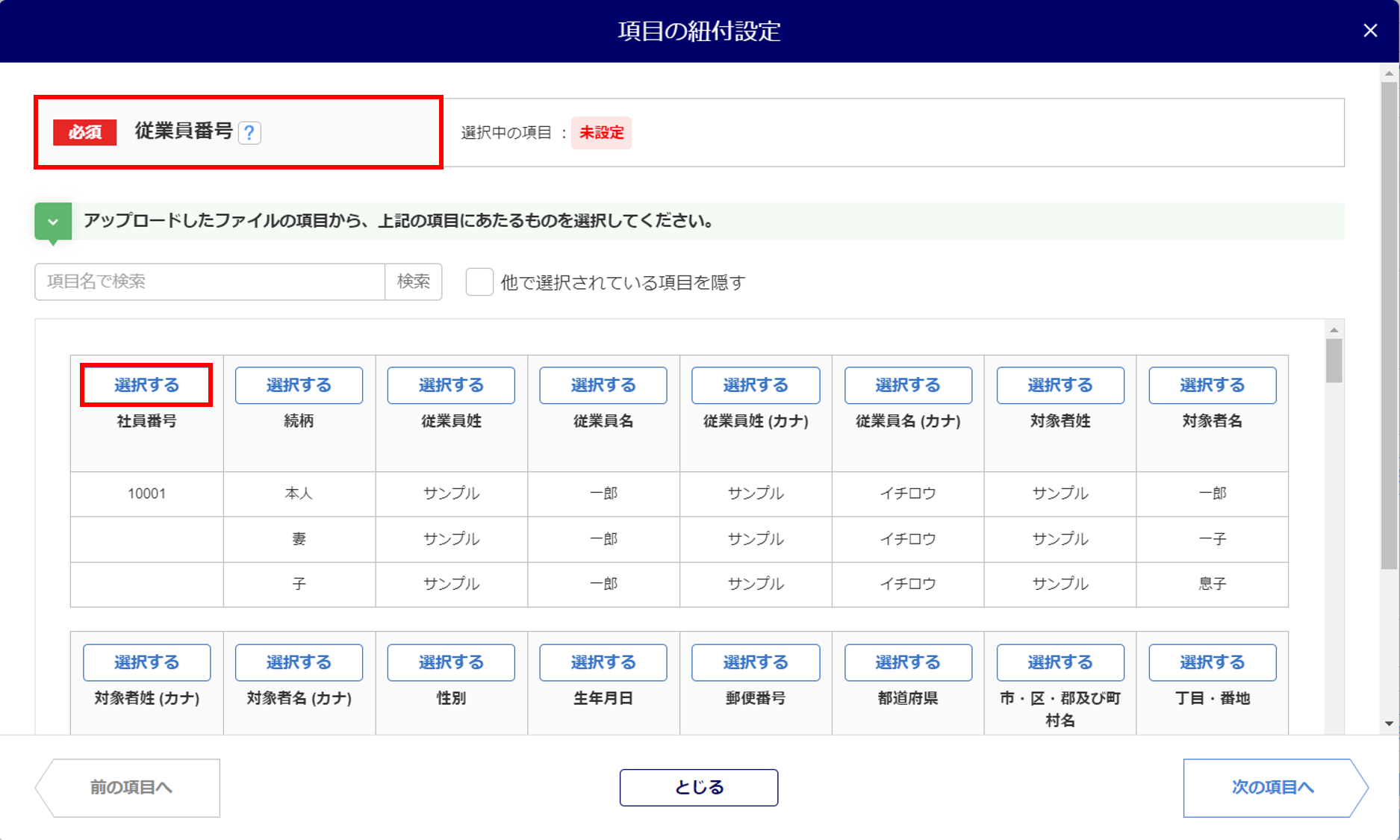Click the 未設定 status badge
1400x840 pixels.
(601, 133)
